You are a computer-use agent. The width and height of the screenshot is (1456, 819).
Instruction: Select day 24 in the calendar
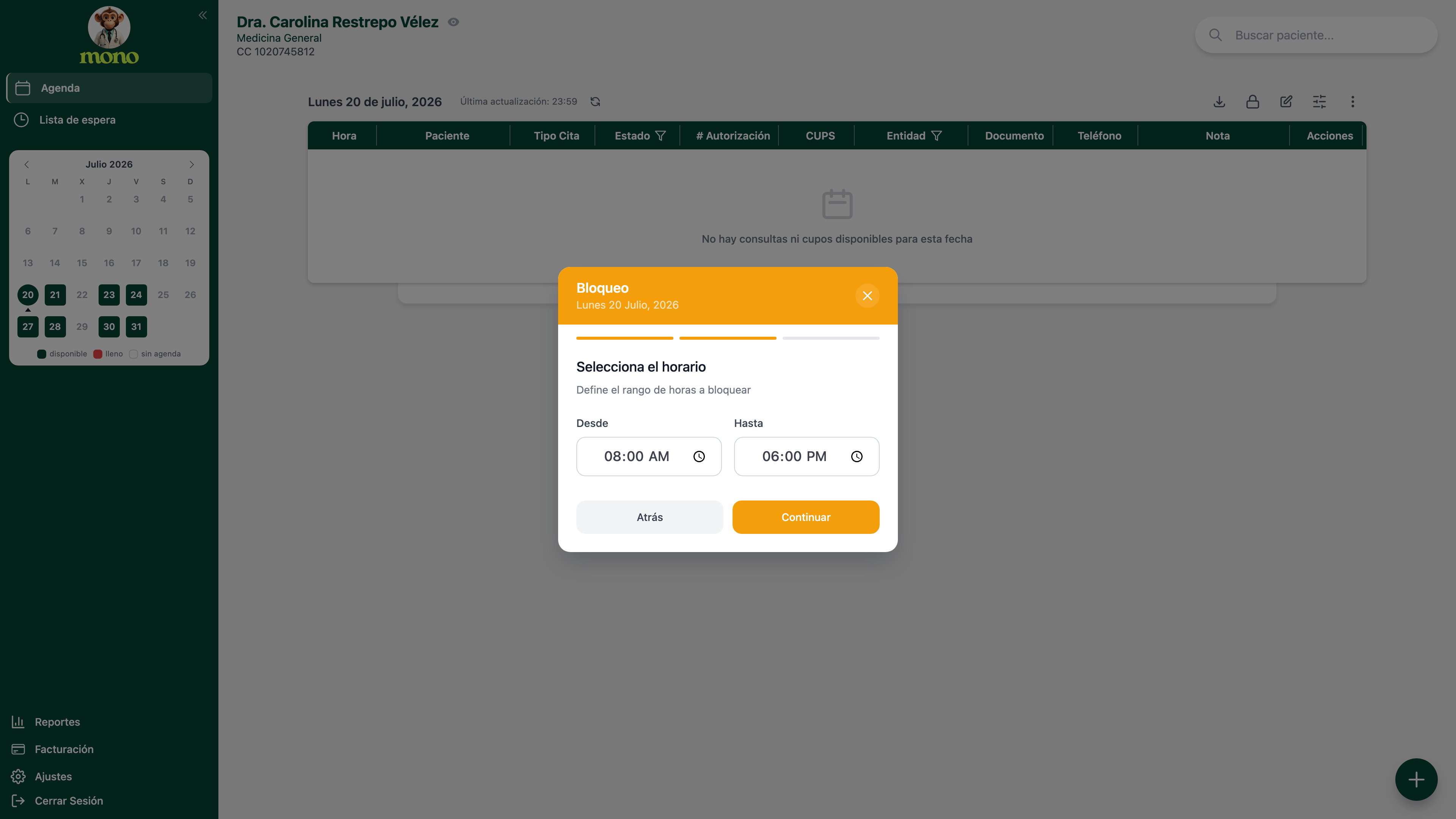[x=136, y=295]
